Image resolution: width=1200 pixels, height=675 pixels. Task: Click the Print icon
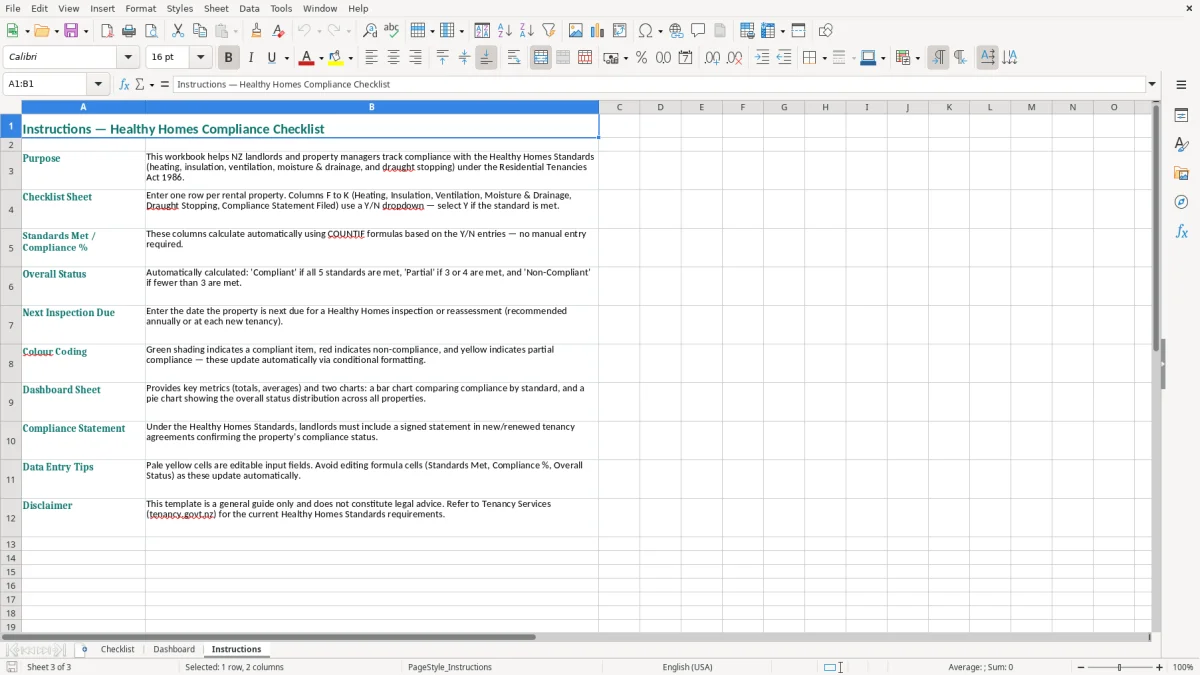(x=129, y=31)
